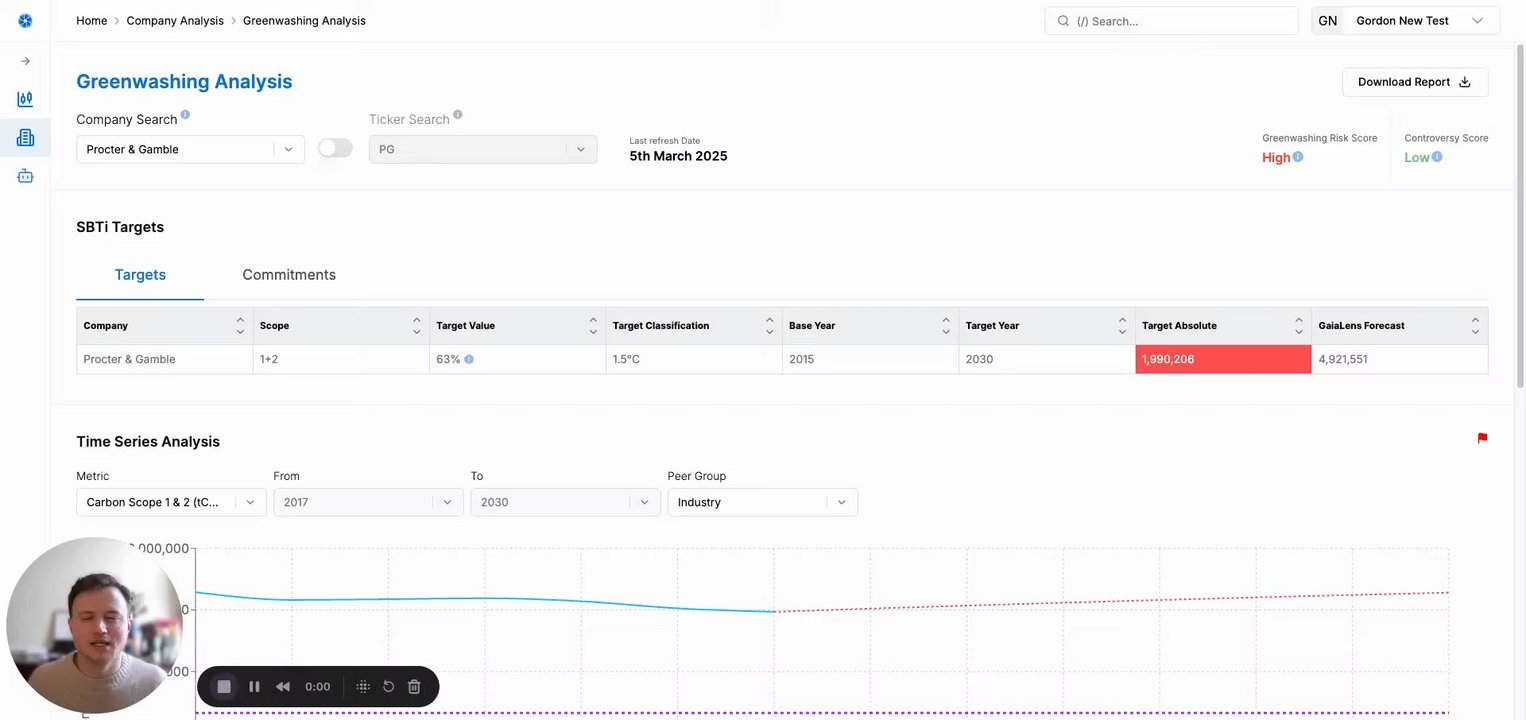The width and height of the screenshot is (1526, 720).
Task: Click the 1.5°C classification cell
Action: 694,359
